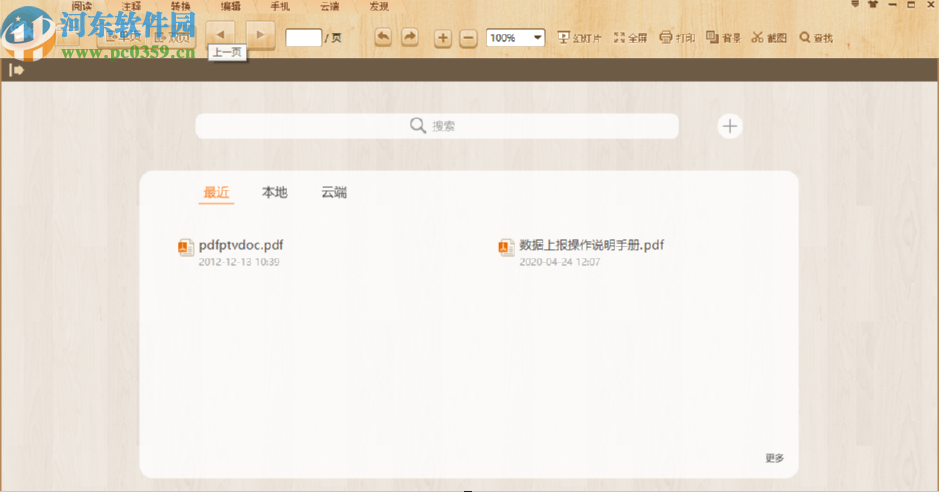
Task: Open the 手机 (Phone) menu
Action: 280,6
